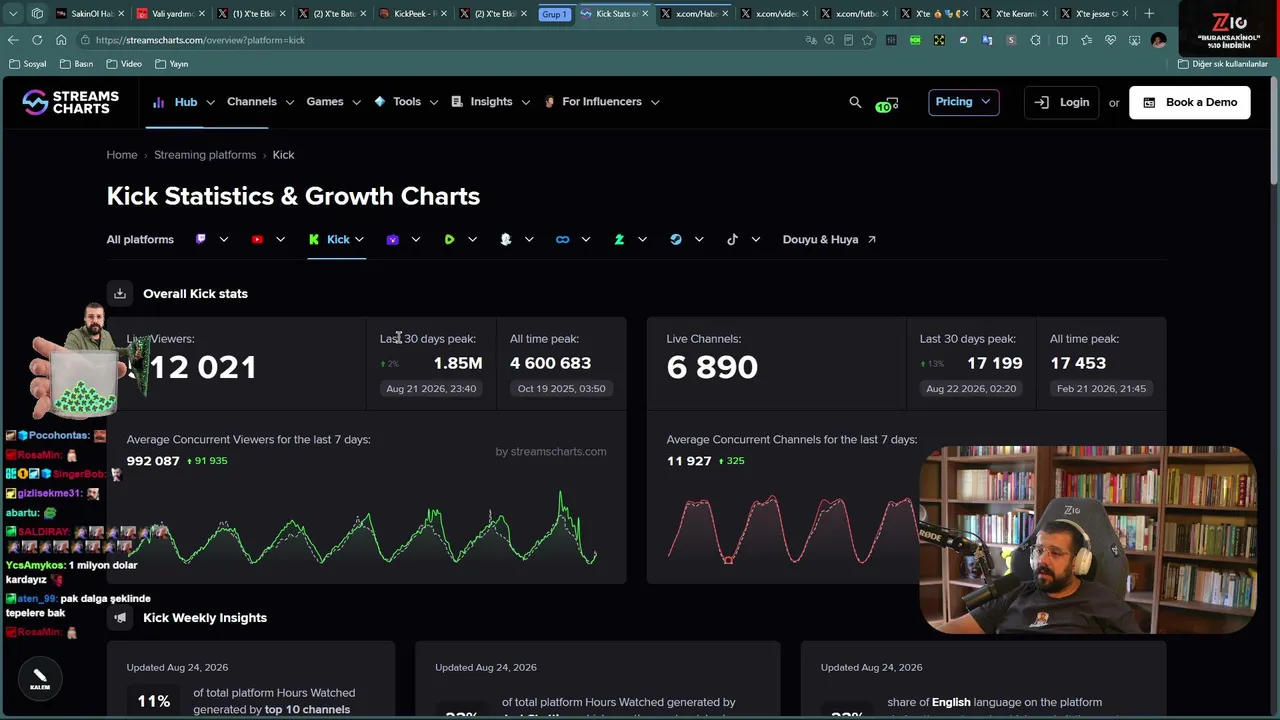Image resolution: width=1280 pixels, height=720 pixels.
Task: Open the Sosyal bookmarks folder
Action: [x=28, y=64]
